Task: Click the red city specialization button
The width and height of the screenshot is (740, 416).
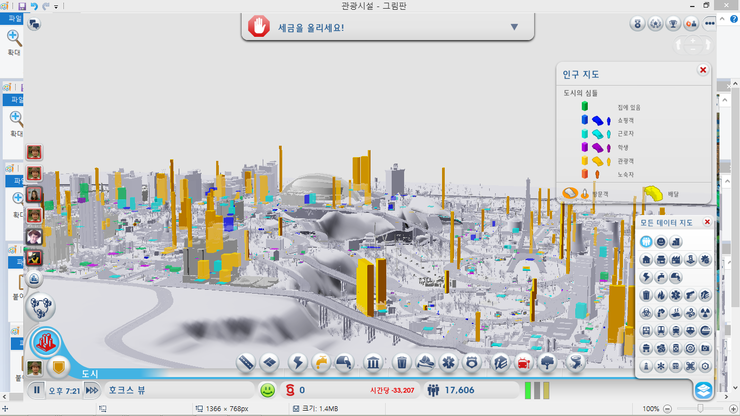Action: 45,342
